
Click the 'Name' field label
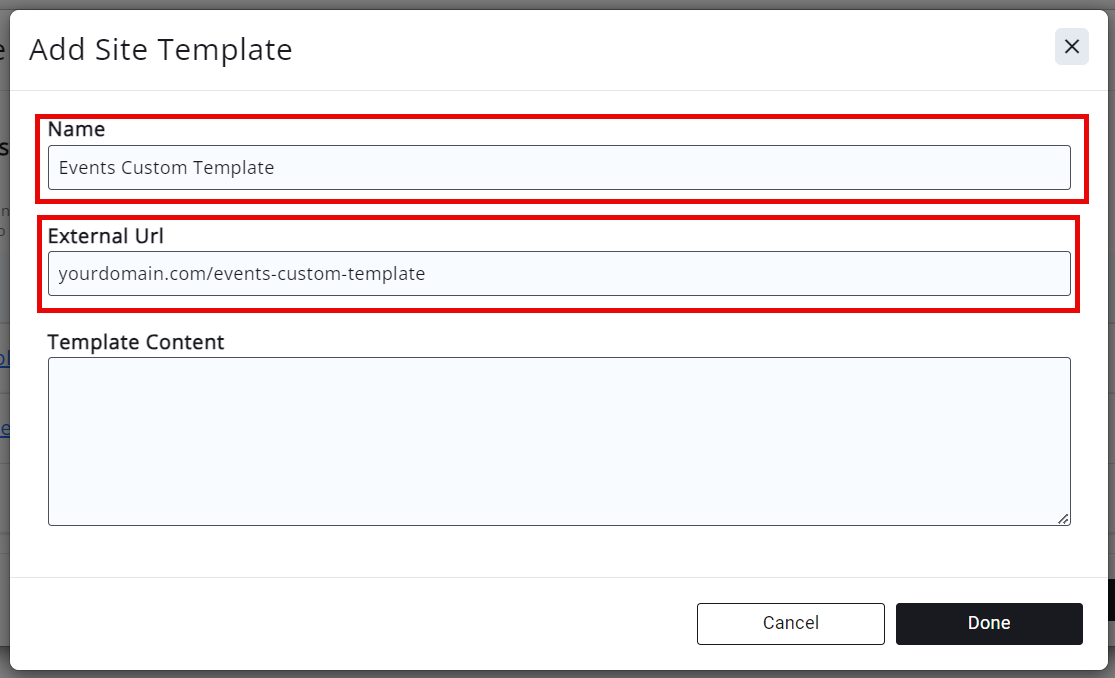tap(76, 129)
